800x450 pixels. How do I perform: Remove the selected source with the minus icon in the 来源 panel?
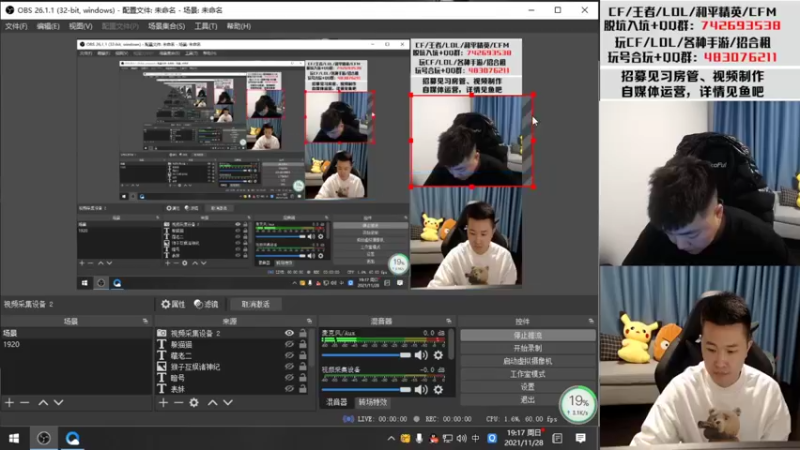(178, 403)
